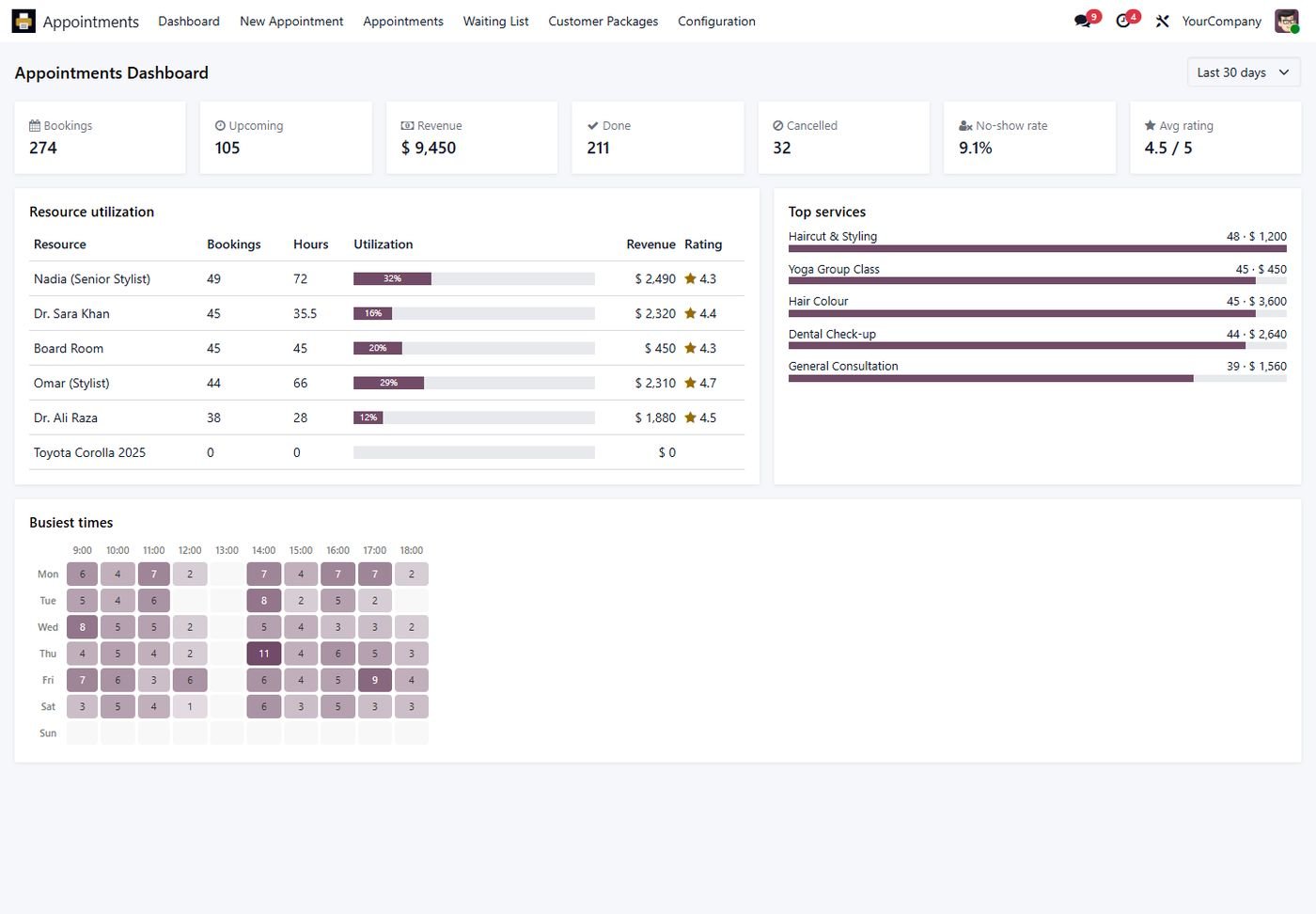Open the Upcoming 105 card
The width and height of the screenshot is (1316, 914).
286,137
